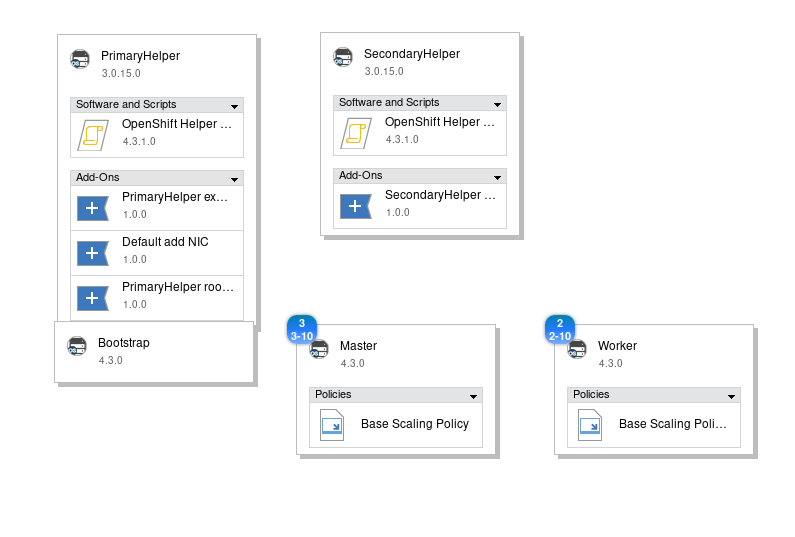Image resolution: width=795 pixels, height=537 pixels.
Task: Click Worker version 4.3.0
Action: click(x=610, y=363)
